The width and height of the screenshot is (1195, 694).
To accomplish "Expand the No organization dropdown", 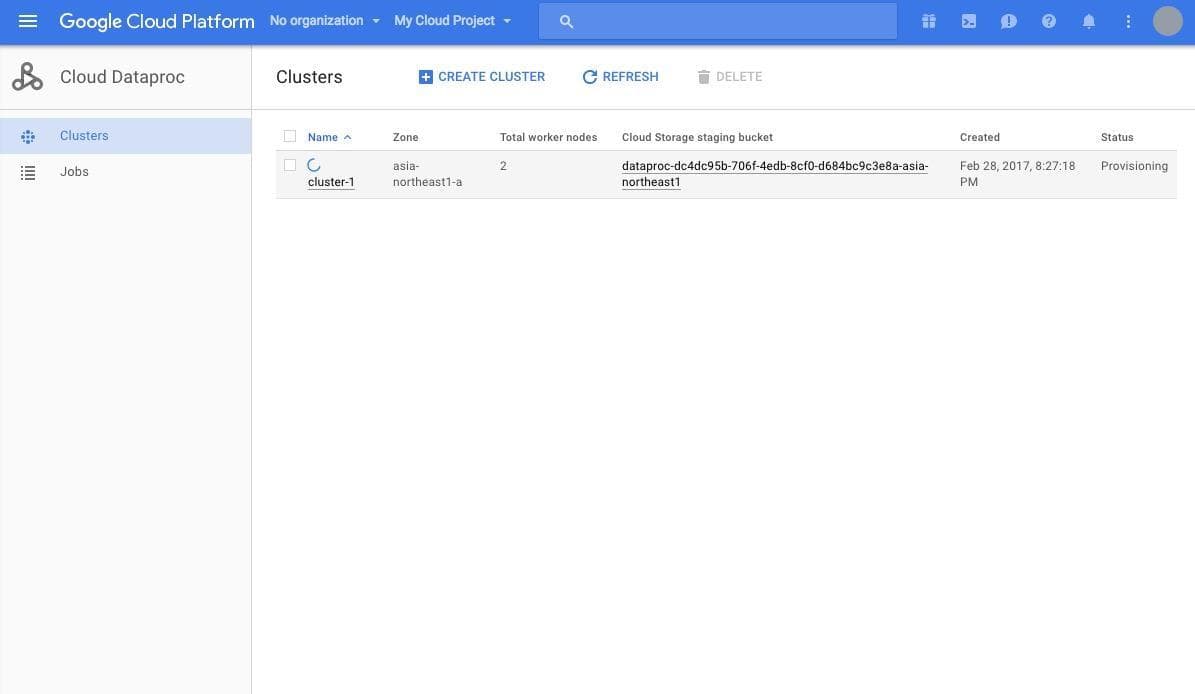I will 325,21.
